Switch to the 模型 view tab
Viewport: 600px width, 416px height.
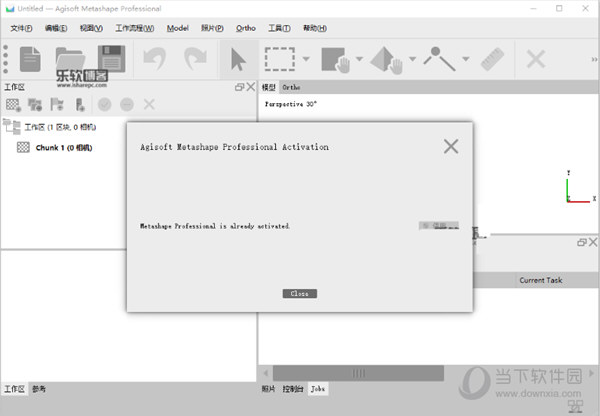(x=269, y=87)
